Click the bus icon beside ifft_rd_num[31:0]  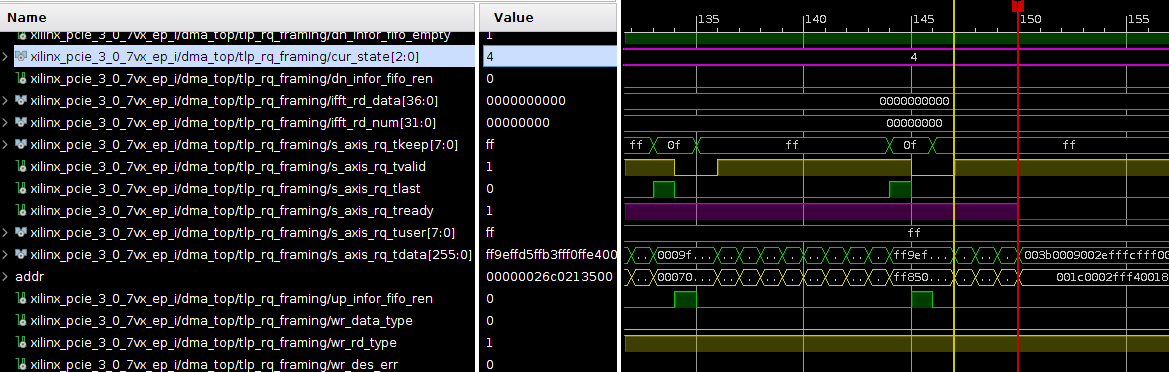coord(22,122)
